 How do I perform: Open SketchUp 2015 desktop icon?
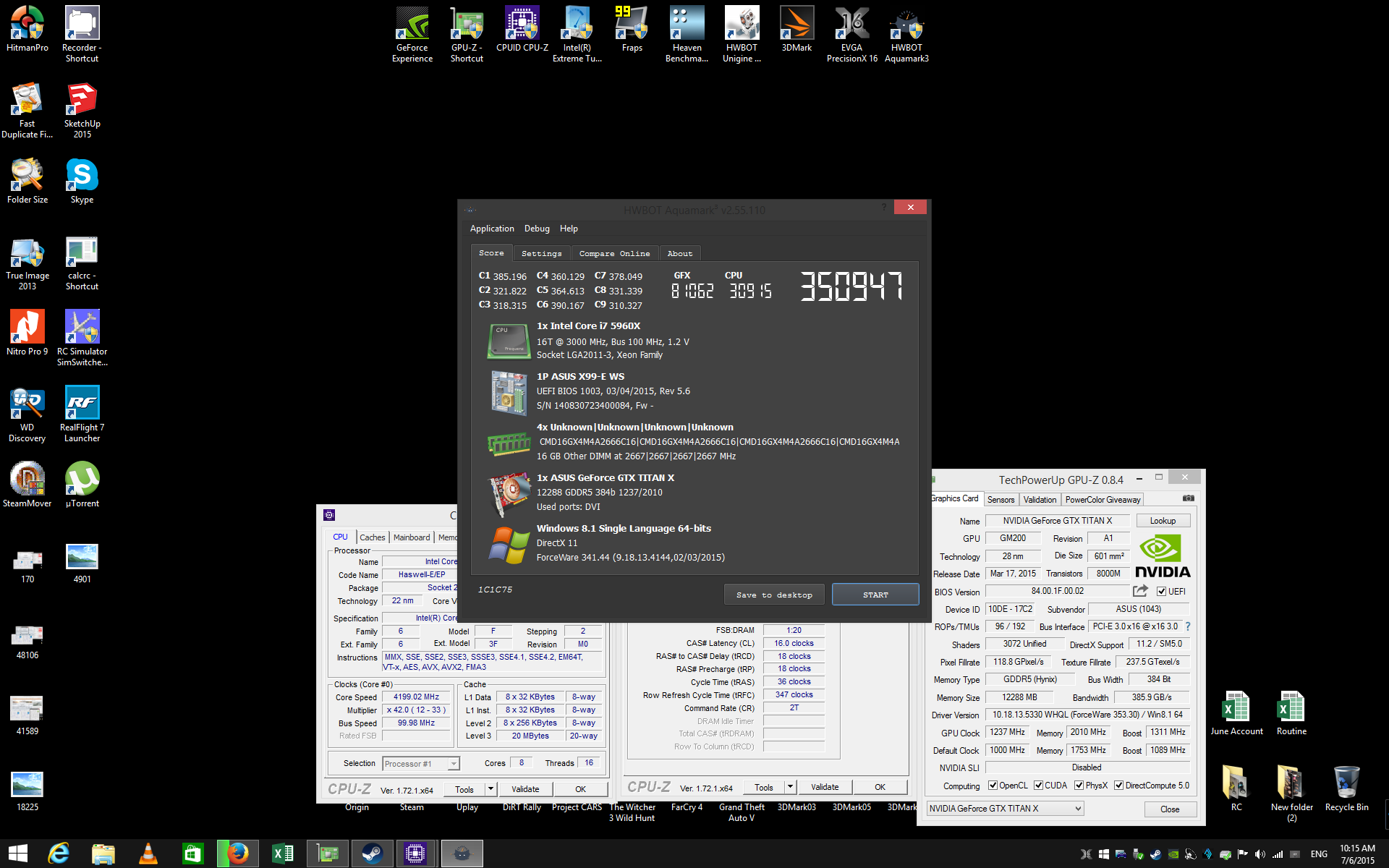click(x=82, y=110)
